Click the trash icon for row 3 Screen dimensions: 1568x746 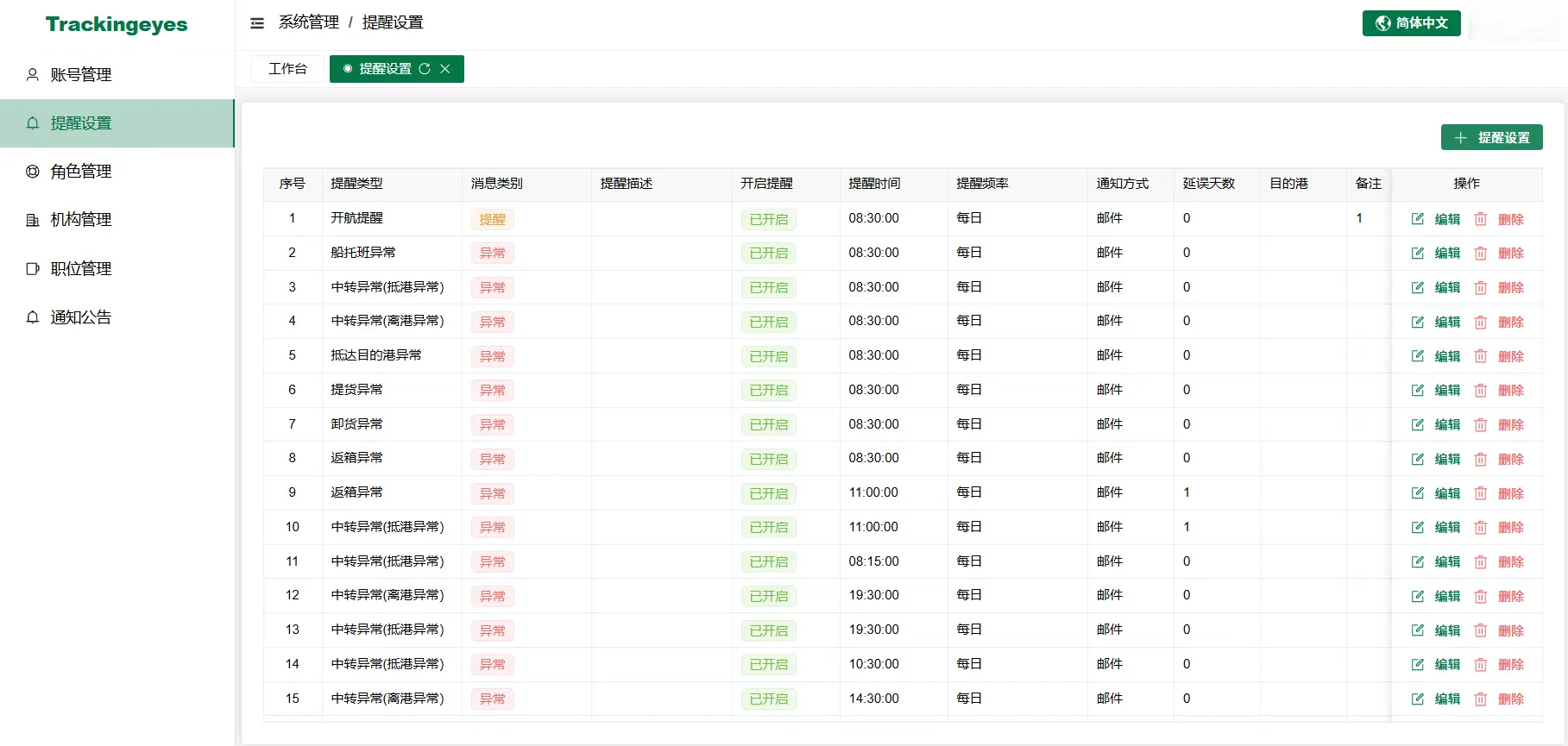[1481, 288]
